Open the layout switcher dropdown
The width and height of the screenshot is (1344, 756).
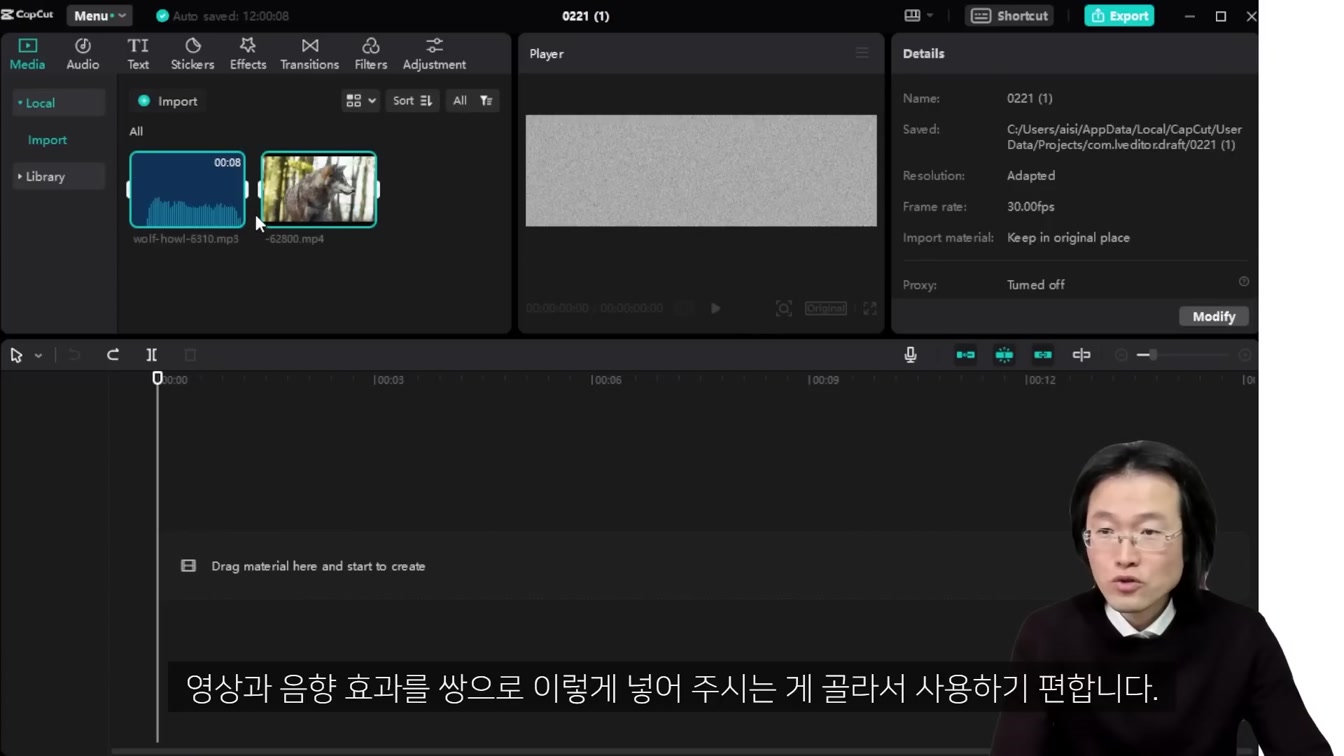918,16
